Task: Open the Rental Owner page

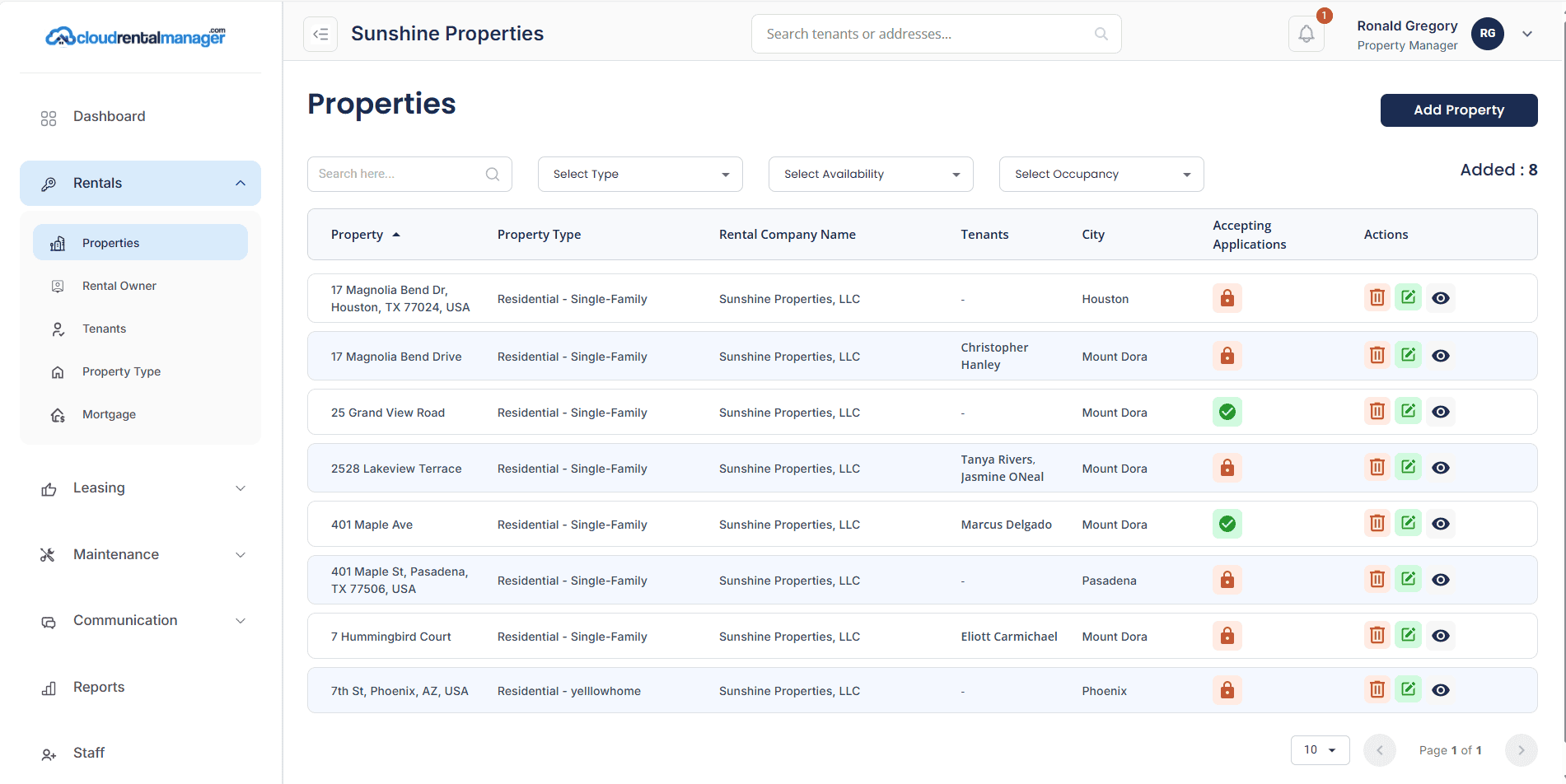Action: point(119,286)
